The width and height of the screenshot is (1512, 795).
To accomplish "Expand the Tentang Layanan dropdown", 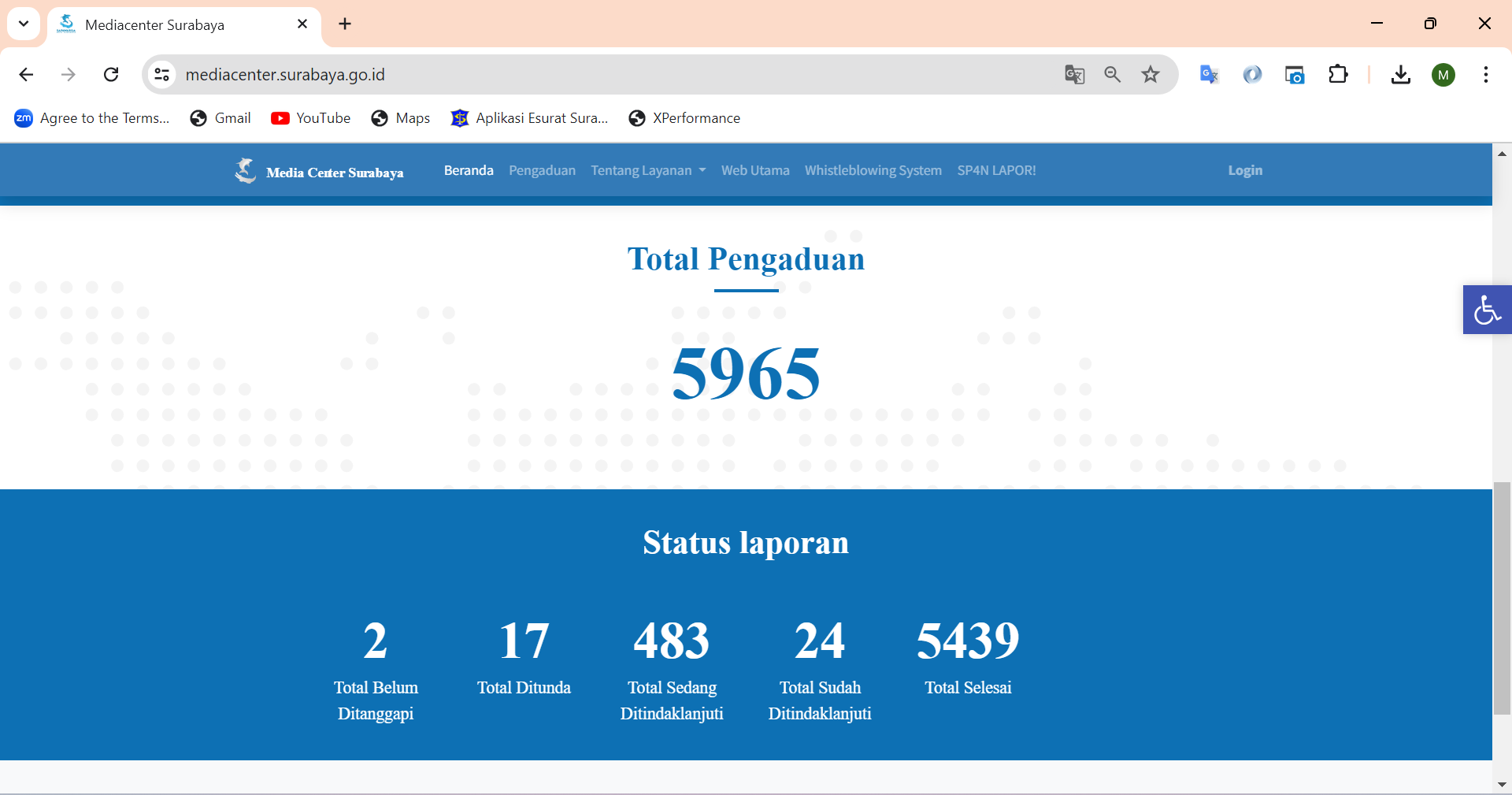I will [x=648, y=170].
